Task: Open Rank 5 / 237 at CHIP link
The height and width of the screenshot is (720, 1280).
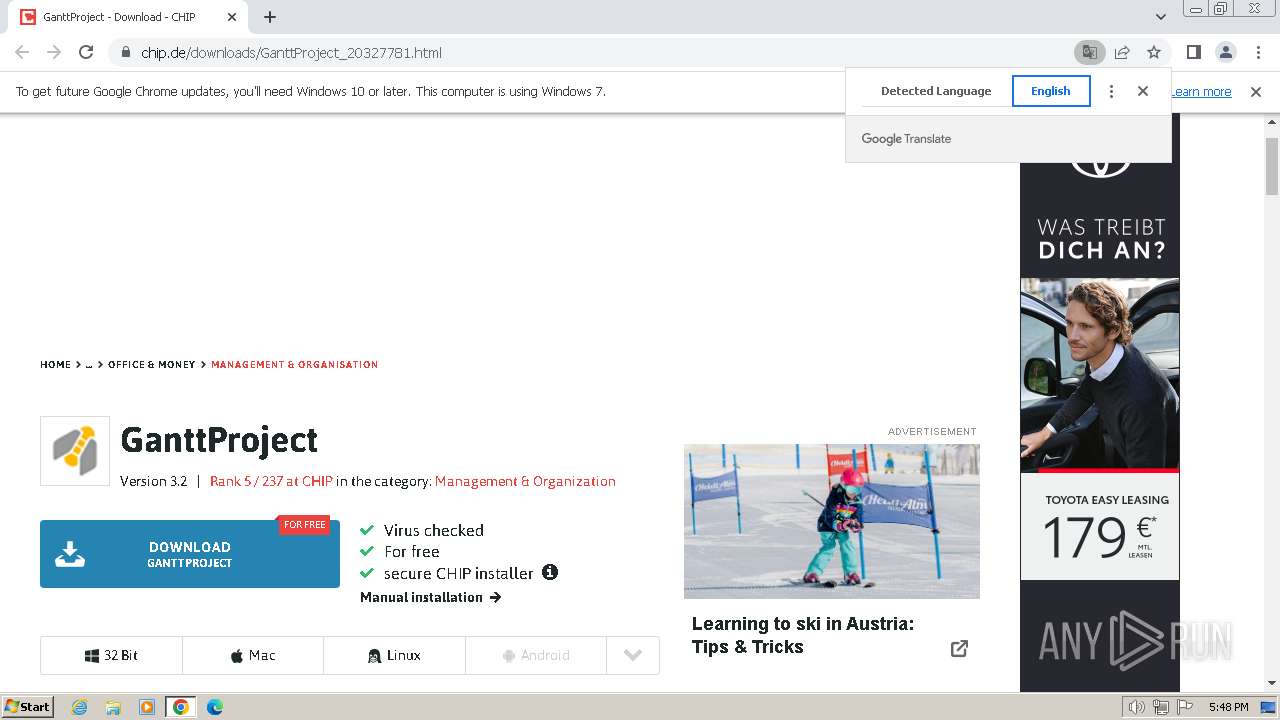Action: (x=271, y=481)
